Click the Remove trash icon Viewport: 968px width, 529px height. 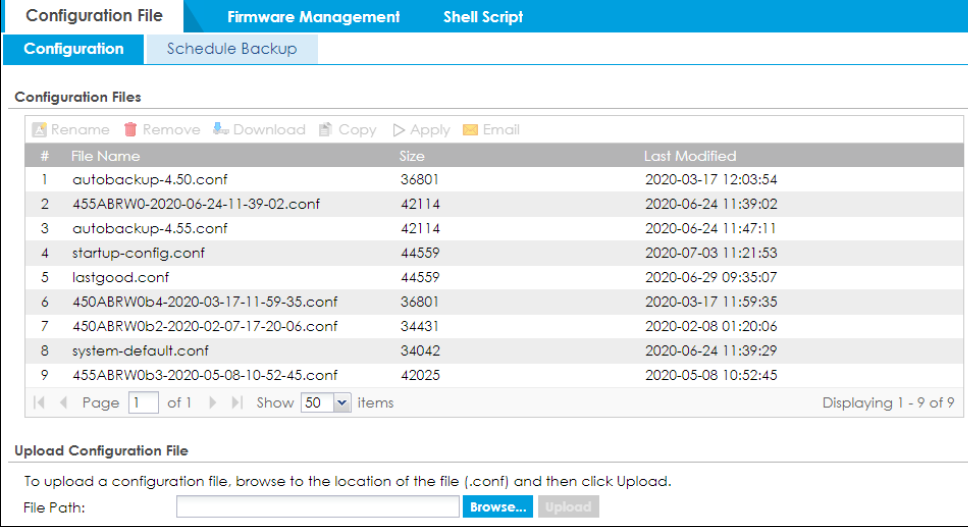(130, 130)
